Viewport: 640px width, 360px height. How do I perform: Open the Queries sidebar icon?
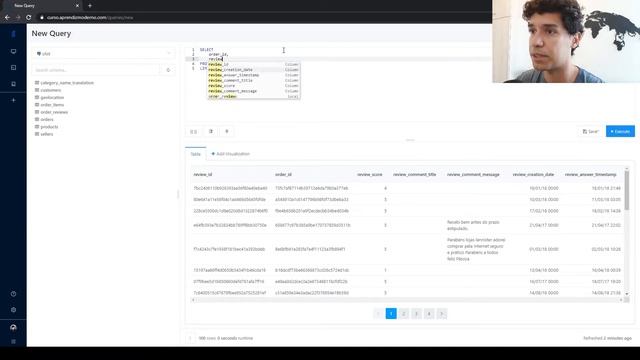pos(13,67)
